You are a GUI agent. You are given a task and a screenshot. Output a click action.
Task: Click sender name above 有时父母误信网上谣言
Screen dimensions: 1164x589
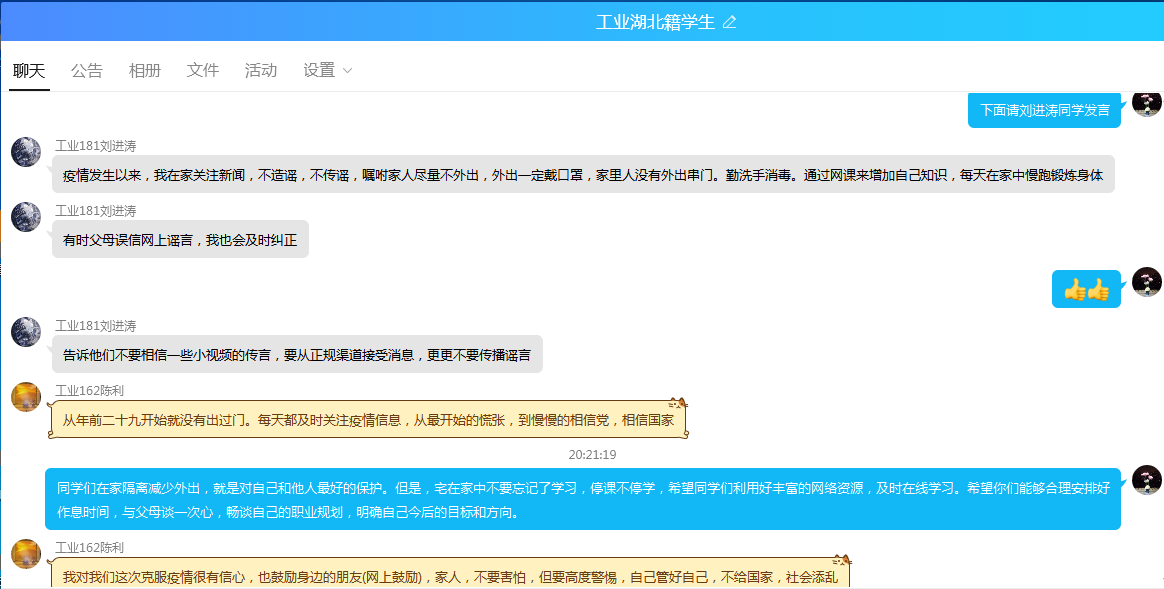click(96, 210)
